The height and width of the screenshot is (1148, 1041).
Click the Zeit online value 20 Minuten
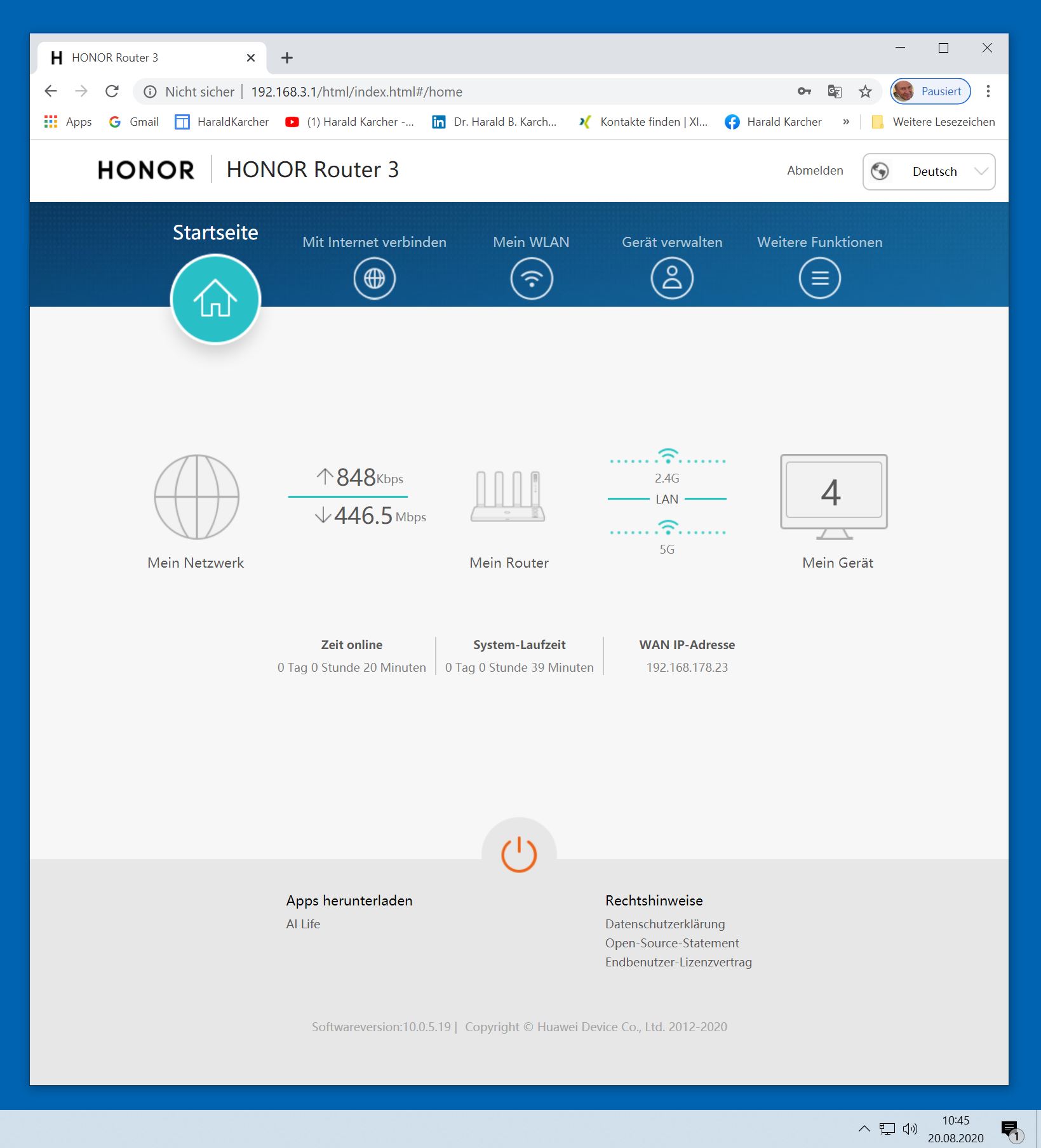pos(352,667)
